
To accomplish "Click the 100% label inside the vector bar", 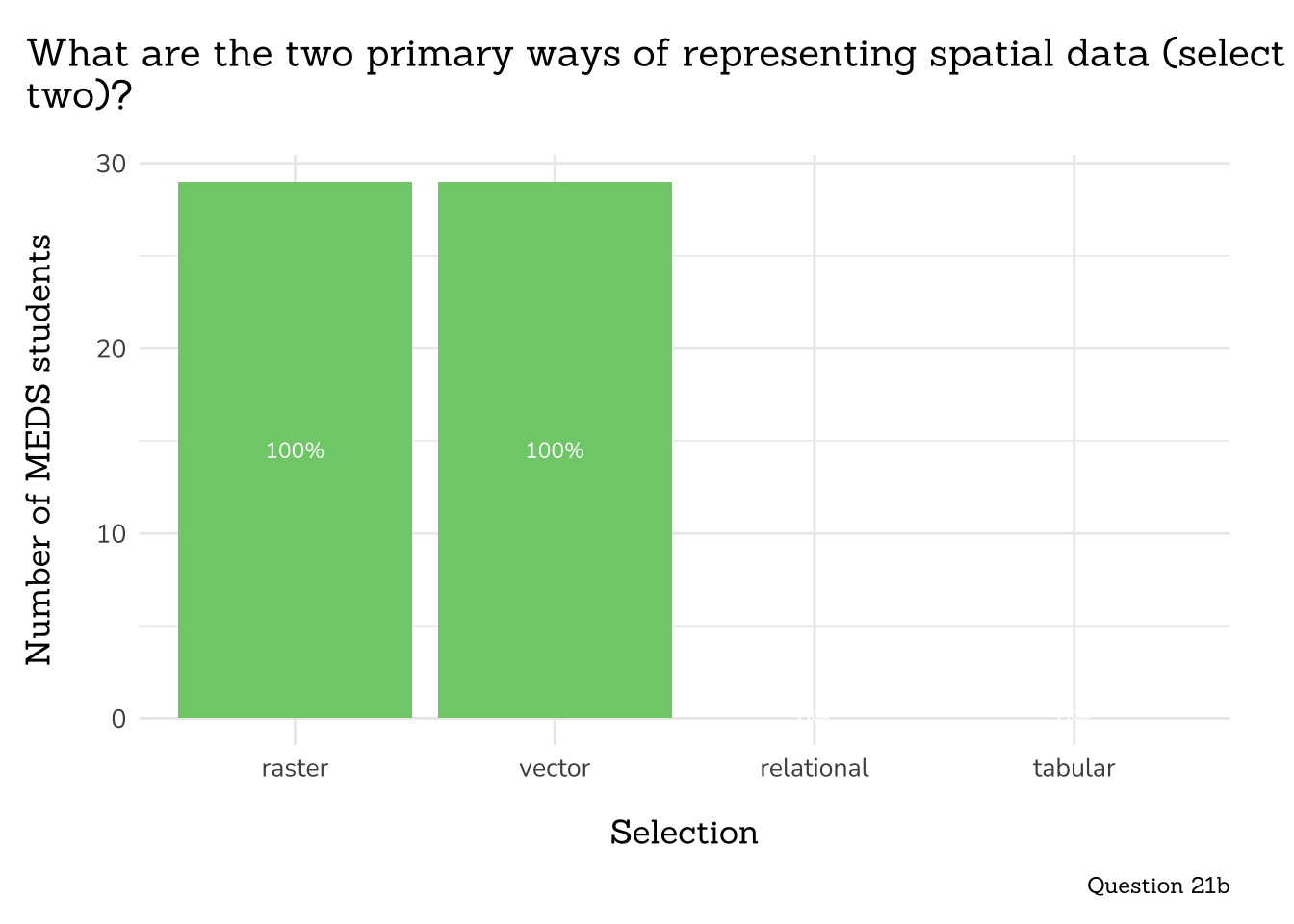I will [x=555, y=450].
